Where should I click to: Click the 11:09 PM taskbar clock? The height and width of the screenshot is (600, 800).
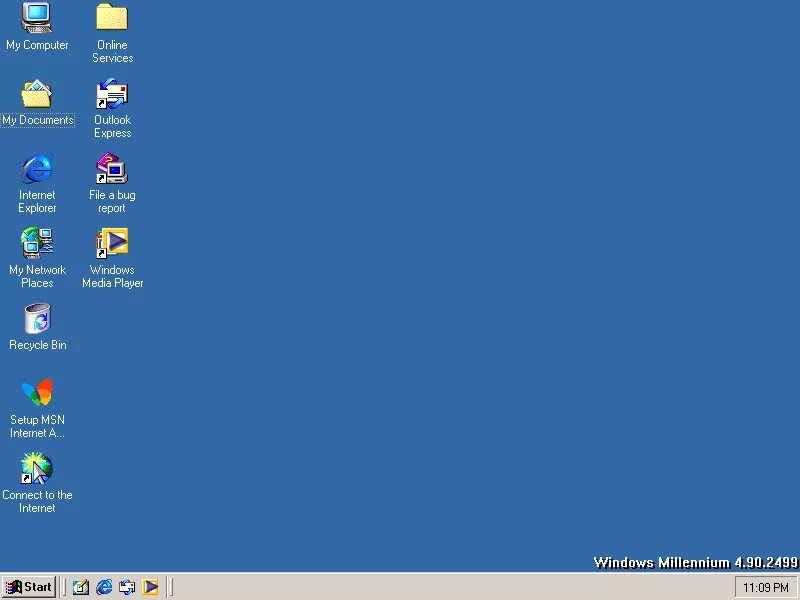pyautogui.click(x=765, y=588)
